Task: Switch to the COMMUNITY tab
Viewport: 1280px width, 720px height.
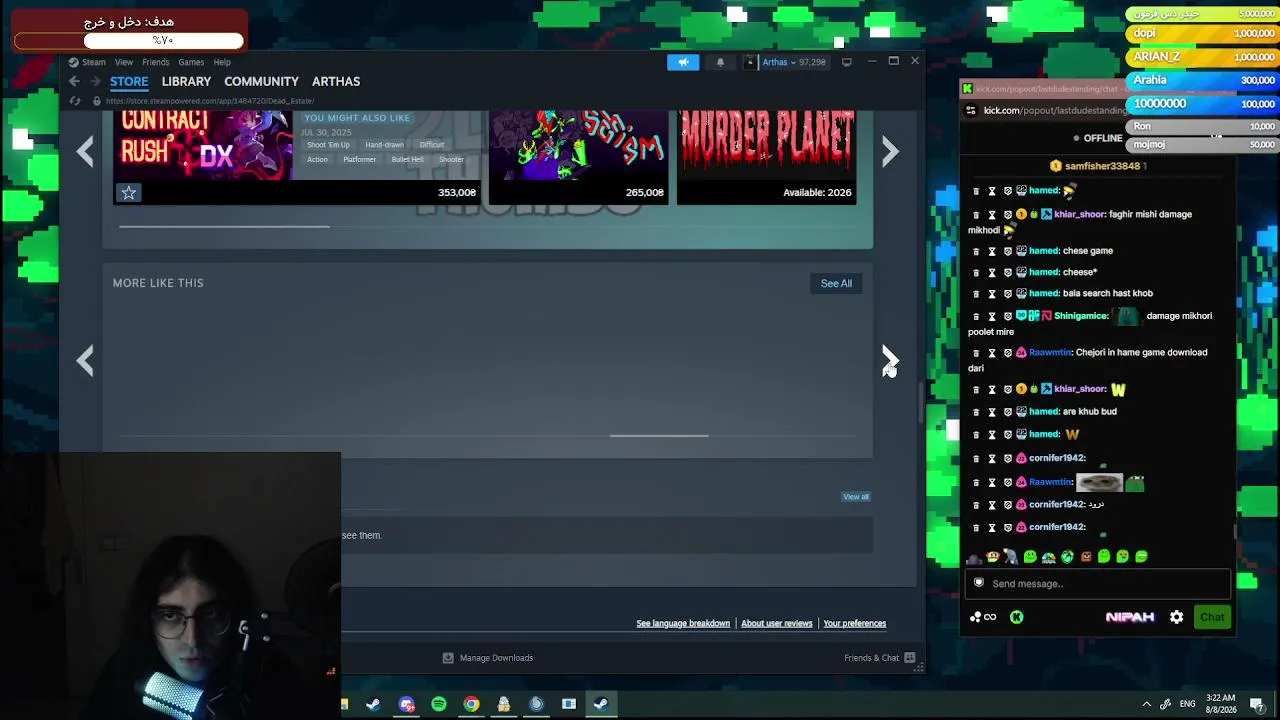Action: pos(261,81)
